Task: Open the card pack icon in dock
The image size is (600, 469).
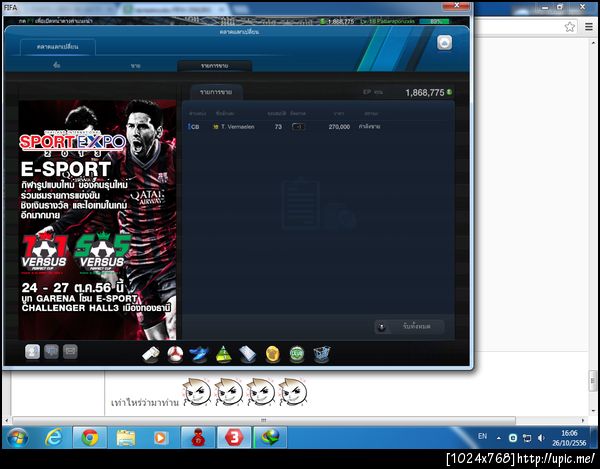Action: tap(248, 354)
